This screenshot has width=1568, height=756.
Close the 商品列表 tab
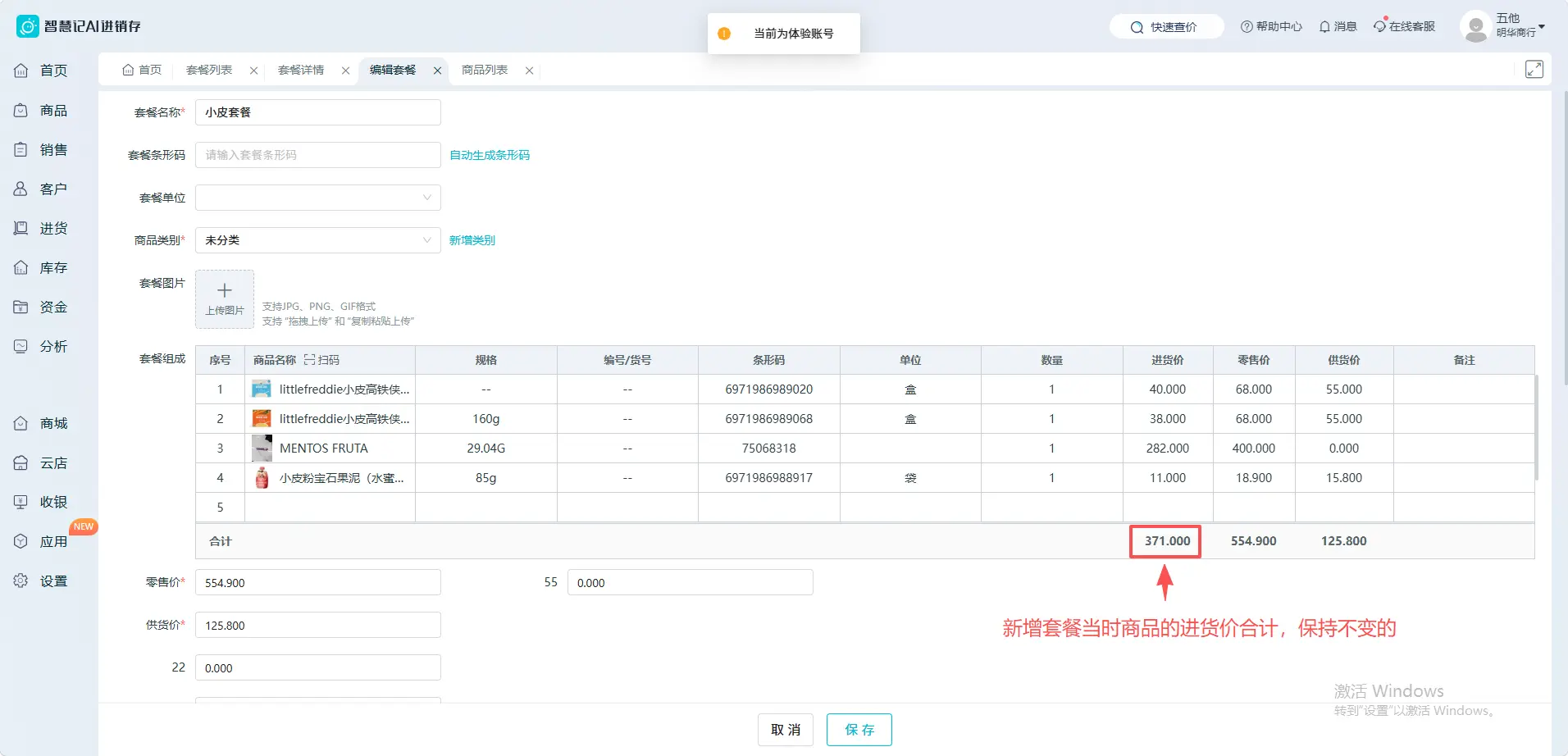pyautogui.click(x=529, y=71)
